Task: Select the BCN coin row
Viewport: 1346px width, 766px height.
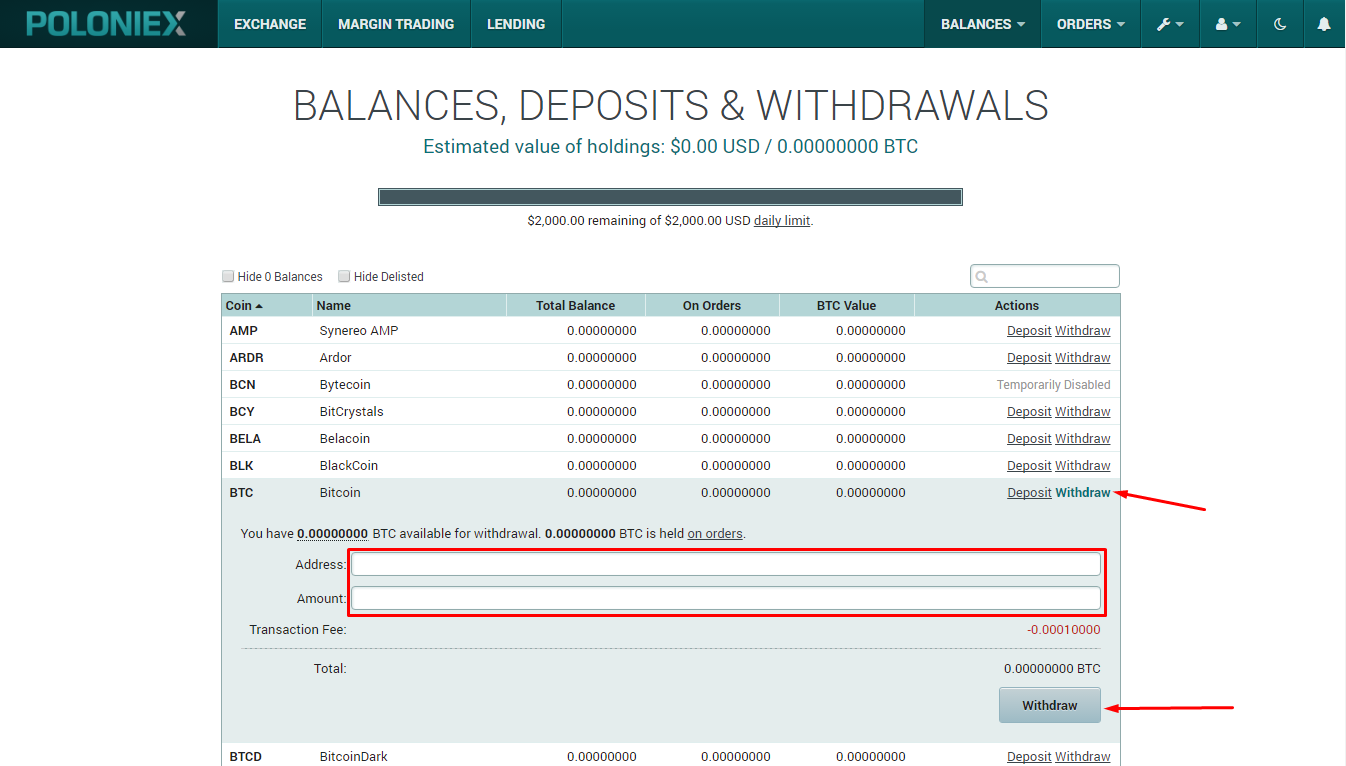Action: [x=671, y=385]
